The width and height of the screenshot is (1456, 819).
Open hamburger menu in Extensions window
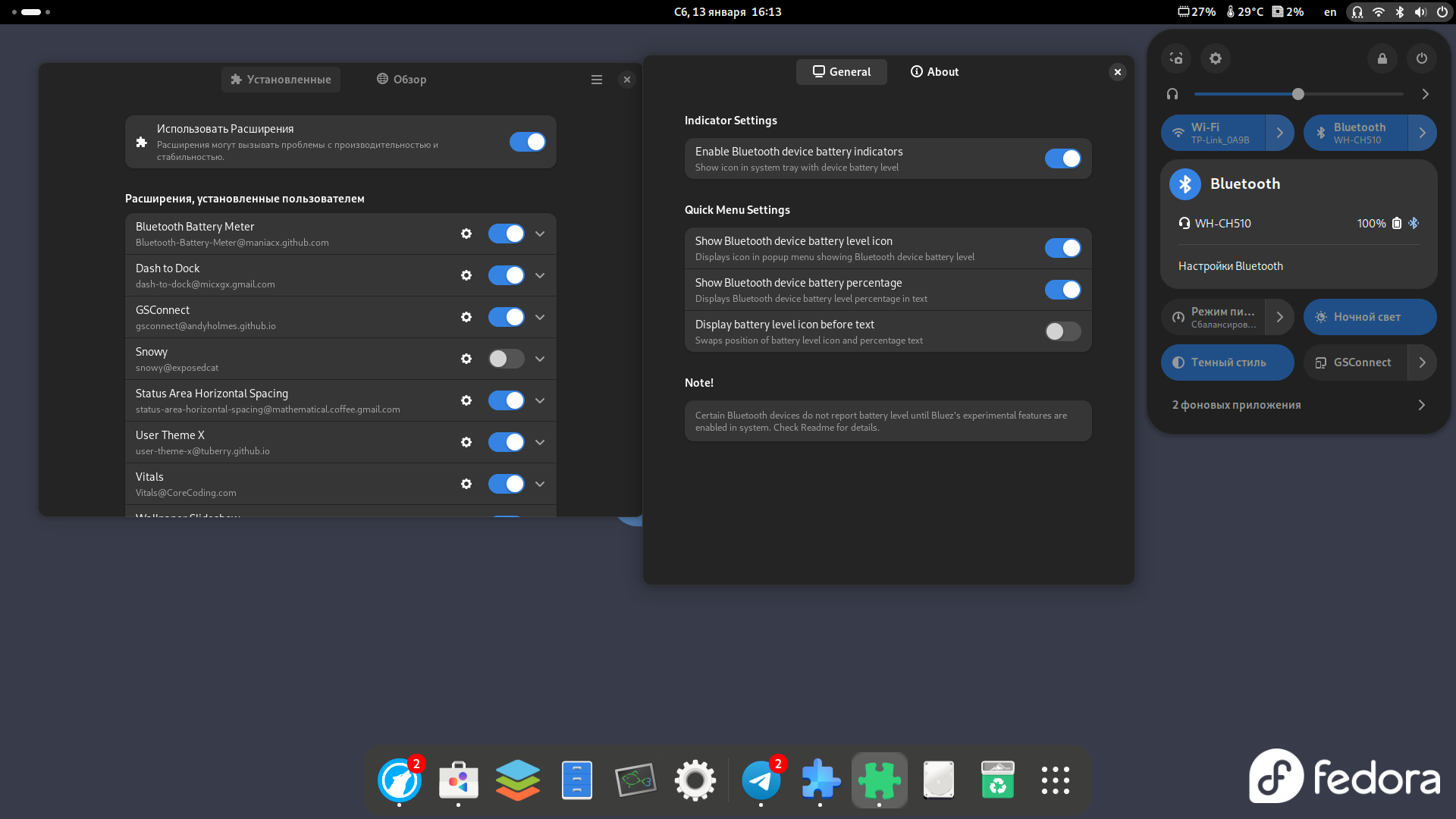(x=597, y=80)
